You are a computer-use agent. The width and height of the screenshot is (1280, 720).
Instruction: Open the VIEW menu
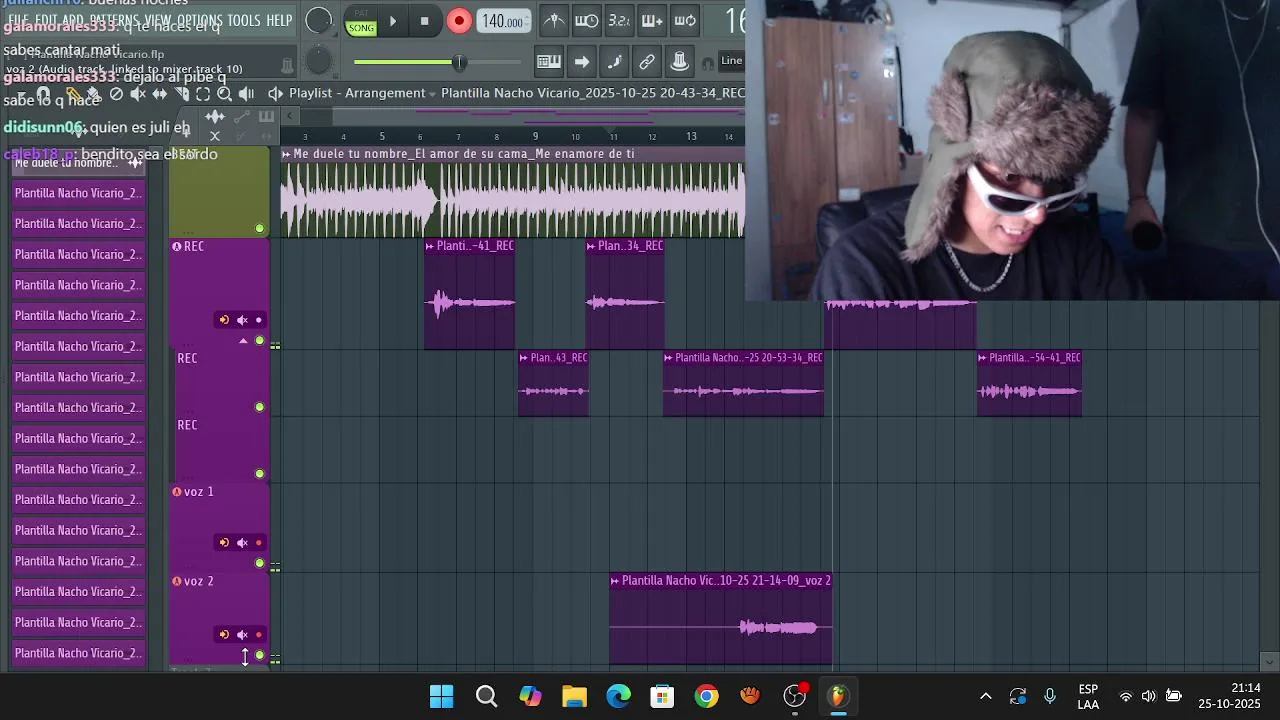pyautogui.click(x=158, y=20)
